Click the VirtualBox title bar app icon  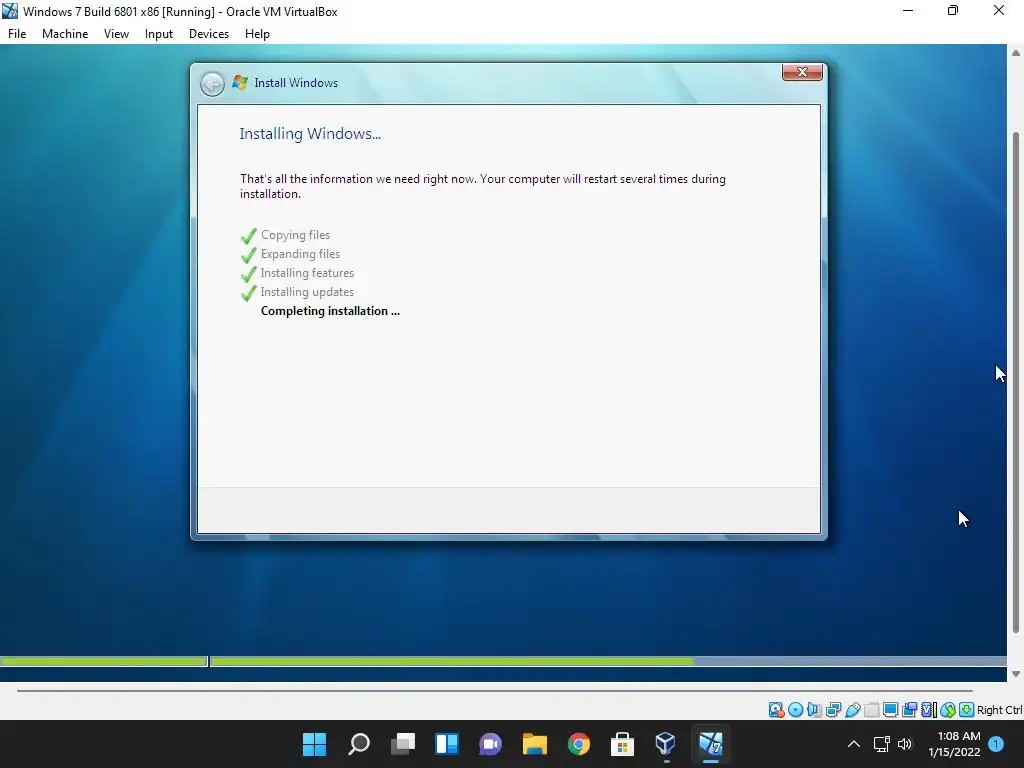[x=10, y=11]
